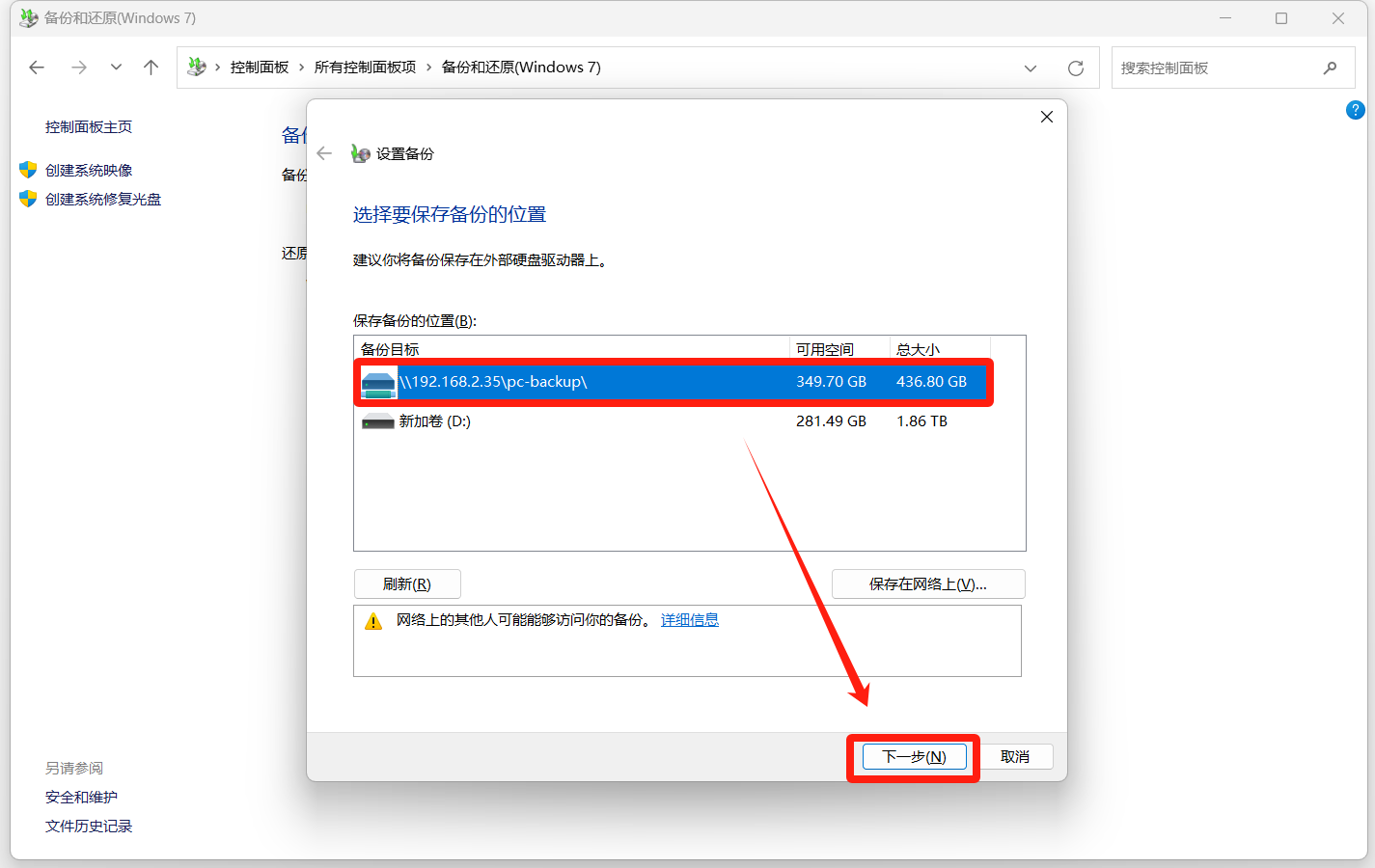Click the 新加卷 (D:) drive icon

378,422
